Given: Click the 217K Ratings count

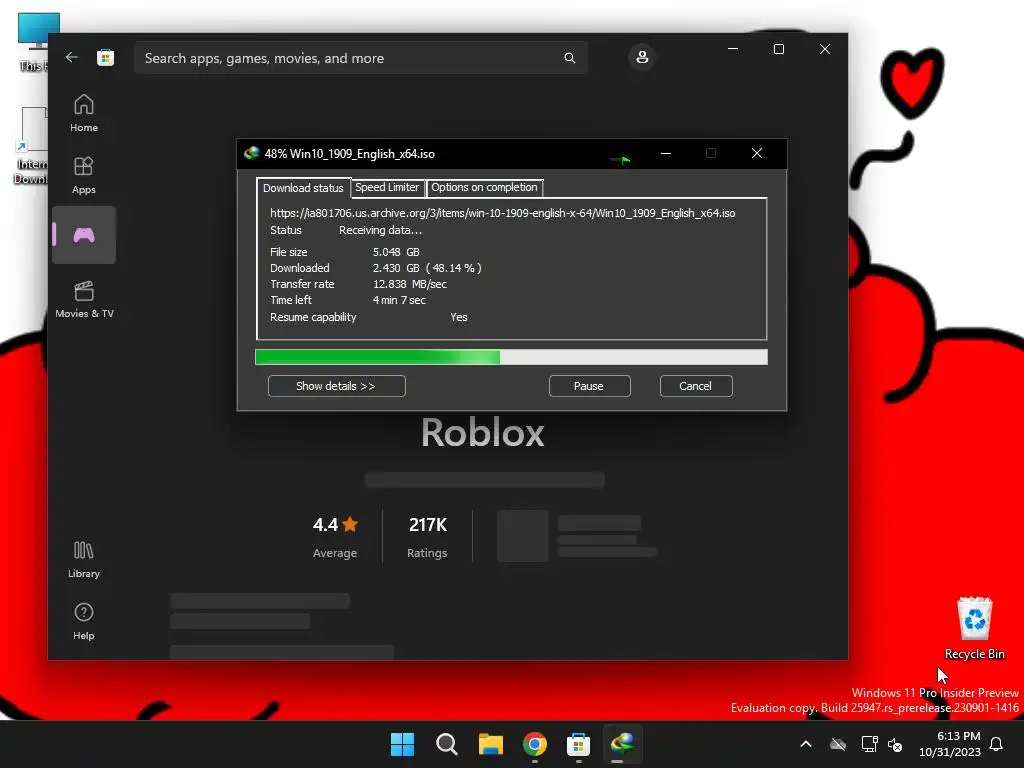Looking at the screenshot, I should 428,537.
